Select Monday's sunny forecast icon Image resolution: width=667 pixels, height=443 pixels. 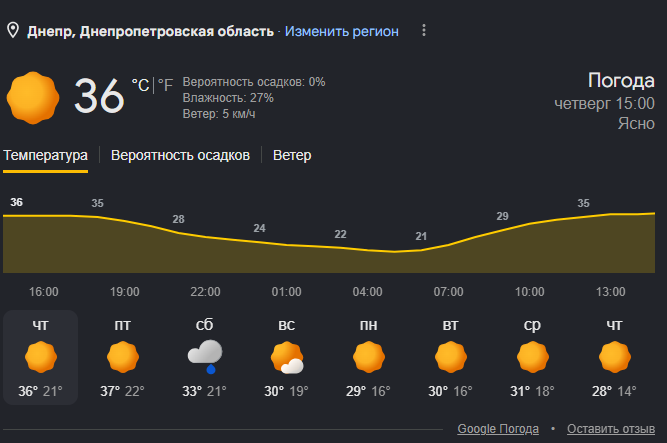[x=369, y=357]
